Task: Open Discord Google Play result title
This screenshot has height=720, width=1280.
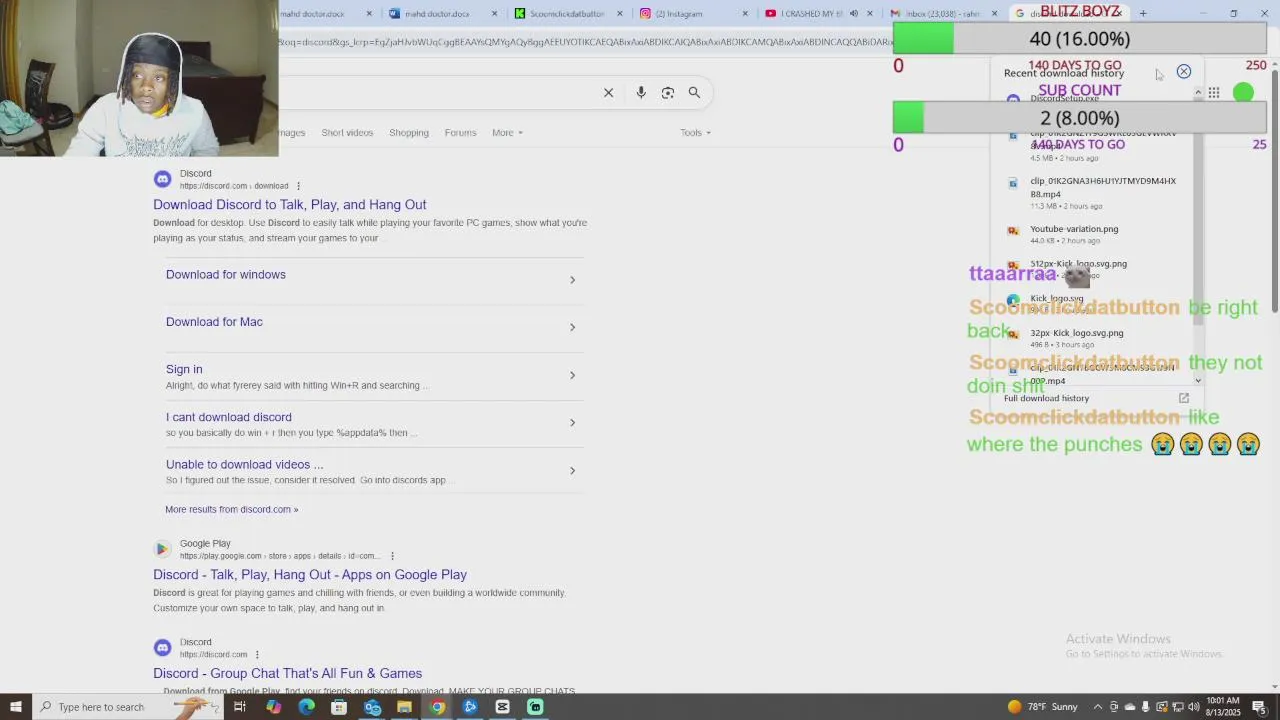Action: pyautogui.click(x=310, y=575)
